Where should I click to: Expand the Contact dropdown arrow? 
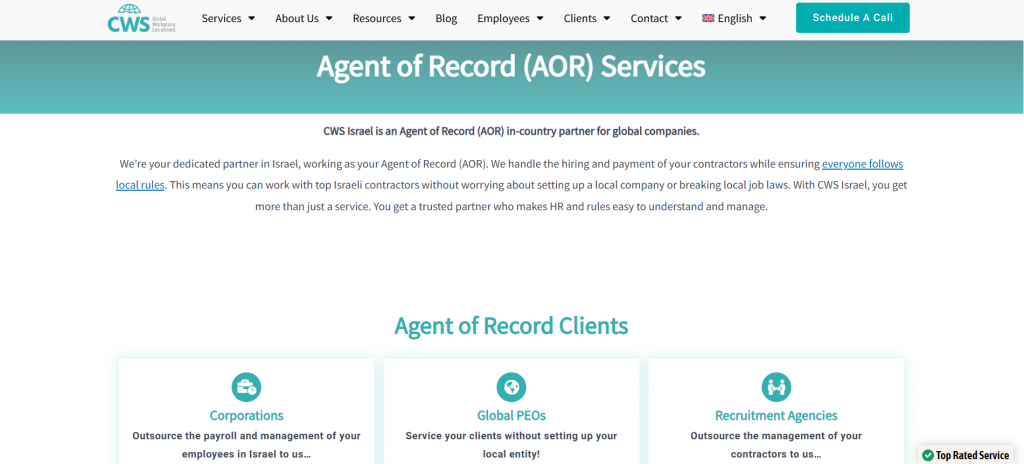tap(678, 18)
